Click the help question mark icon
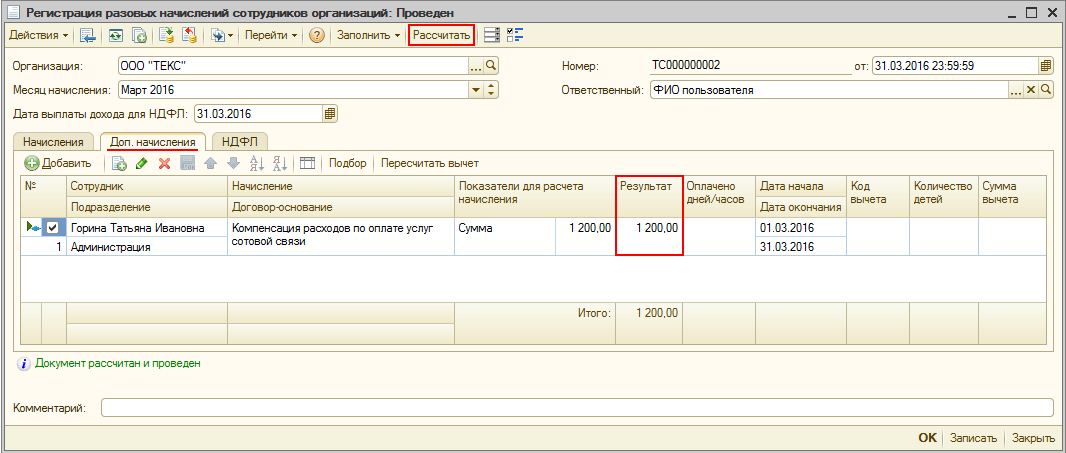Screen dimensions: 1066x453 tap(317, 35)
